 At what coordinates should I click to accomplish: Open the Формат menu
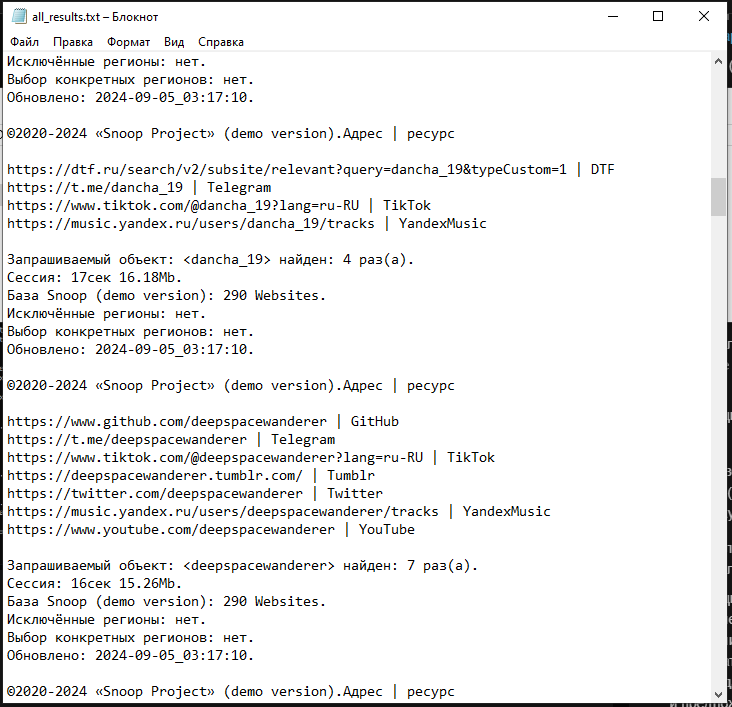tap(128, 42)
